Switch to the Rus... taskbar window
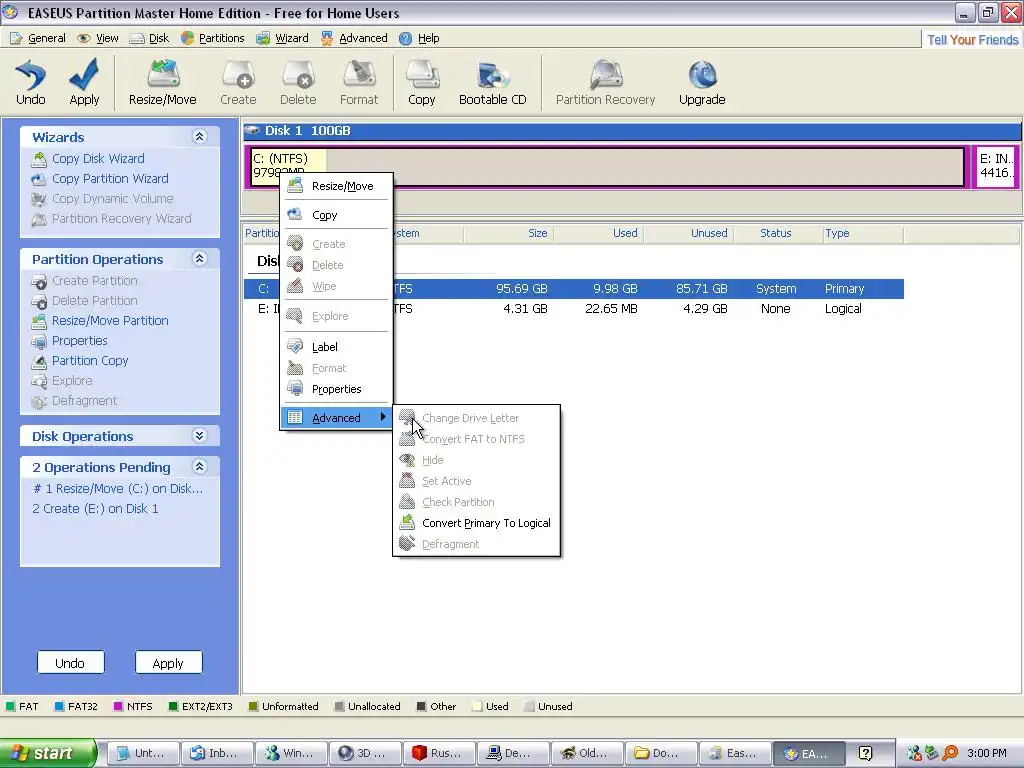 [x=439, y=753]
